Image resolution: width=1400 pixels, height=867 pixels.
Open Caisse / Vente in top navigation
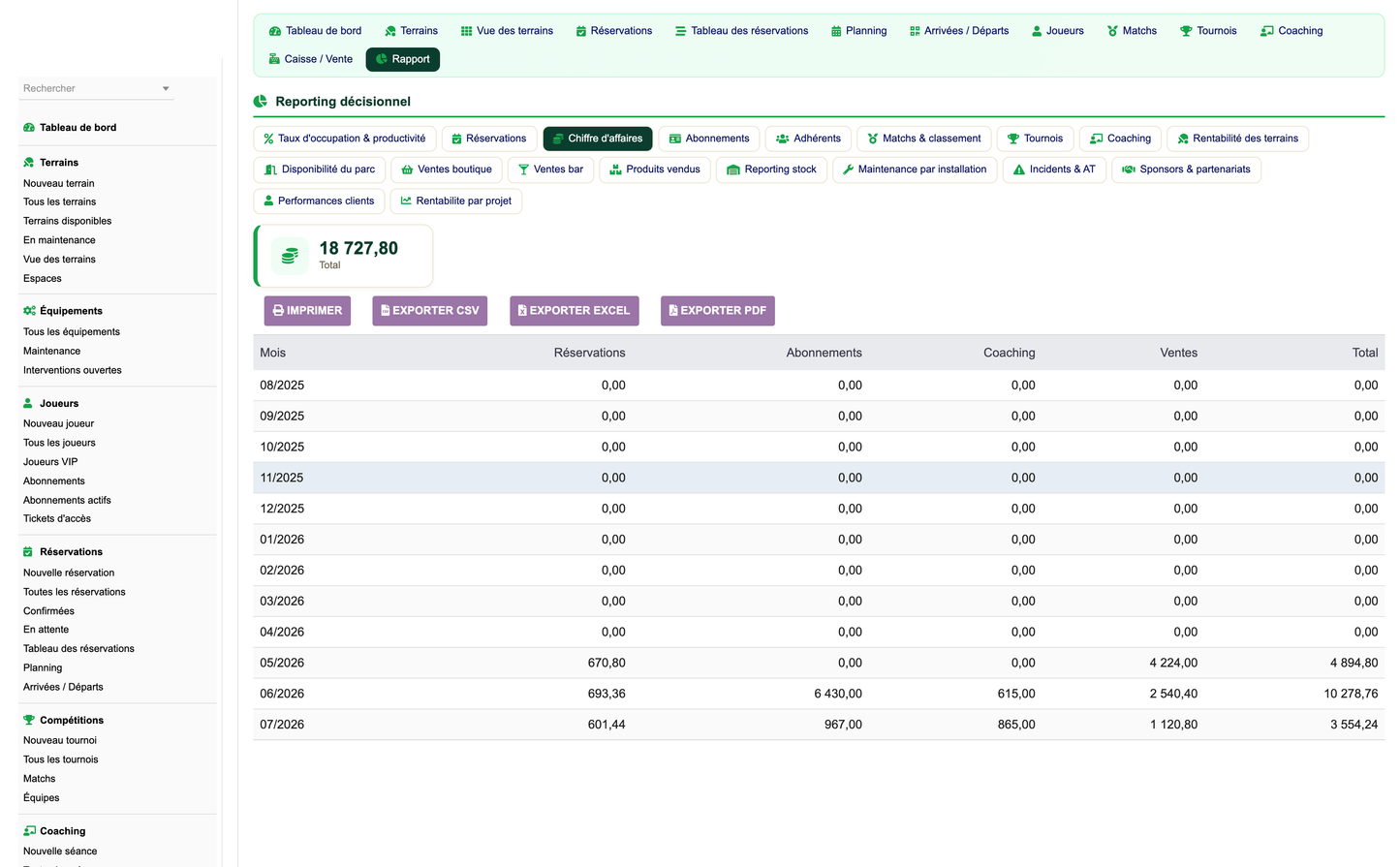click(x=311, y=59)
